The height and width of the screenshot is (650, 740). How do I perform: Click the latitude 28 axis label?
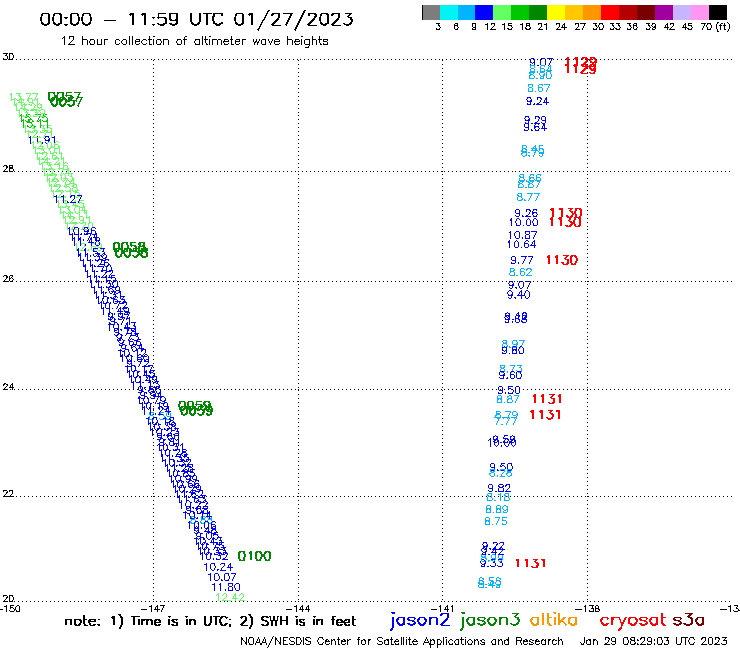click(8, 169)
